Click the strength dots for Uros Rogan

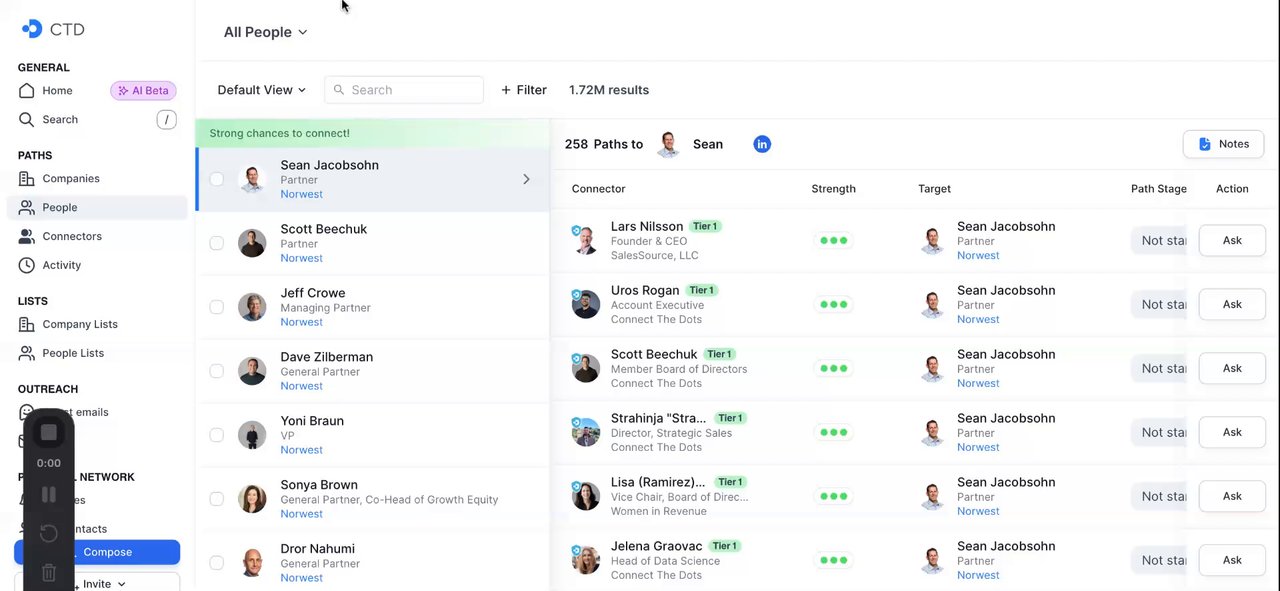833,304
